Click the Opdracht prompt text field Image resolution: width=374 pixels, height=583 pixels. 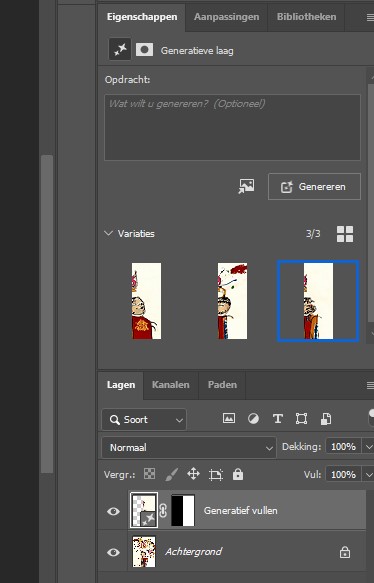[232, 128]
